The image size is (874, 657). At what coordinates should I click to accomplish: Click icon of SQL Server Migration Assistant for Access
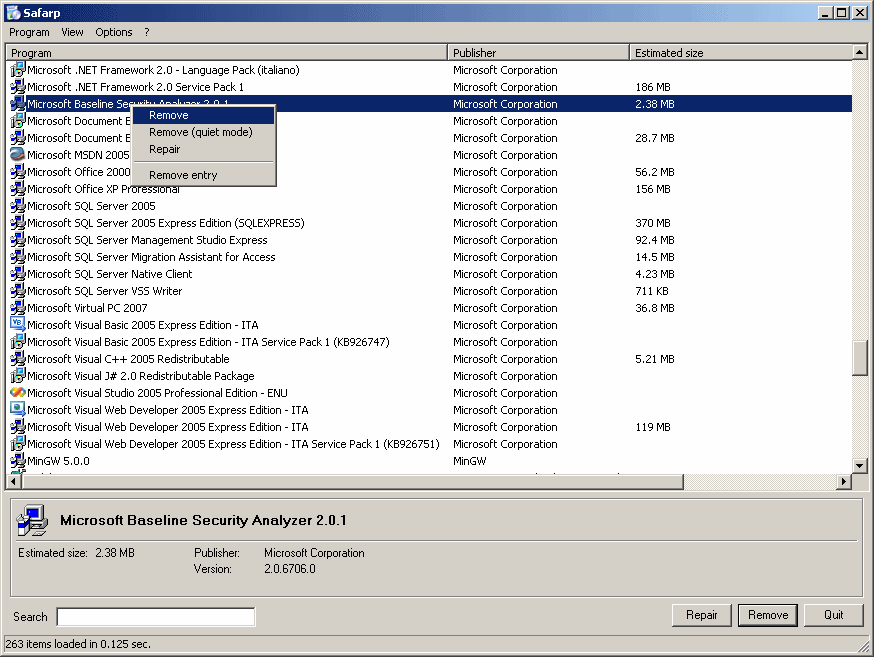[x=18, y=256]
